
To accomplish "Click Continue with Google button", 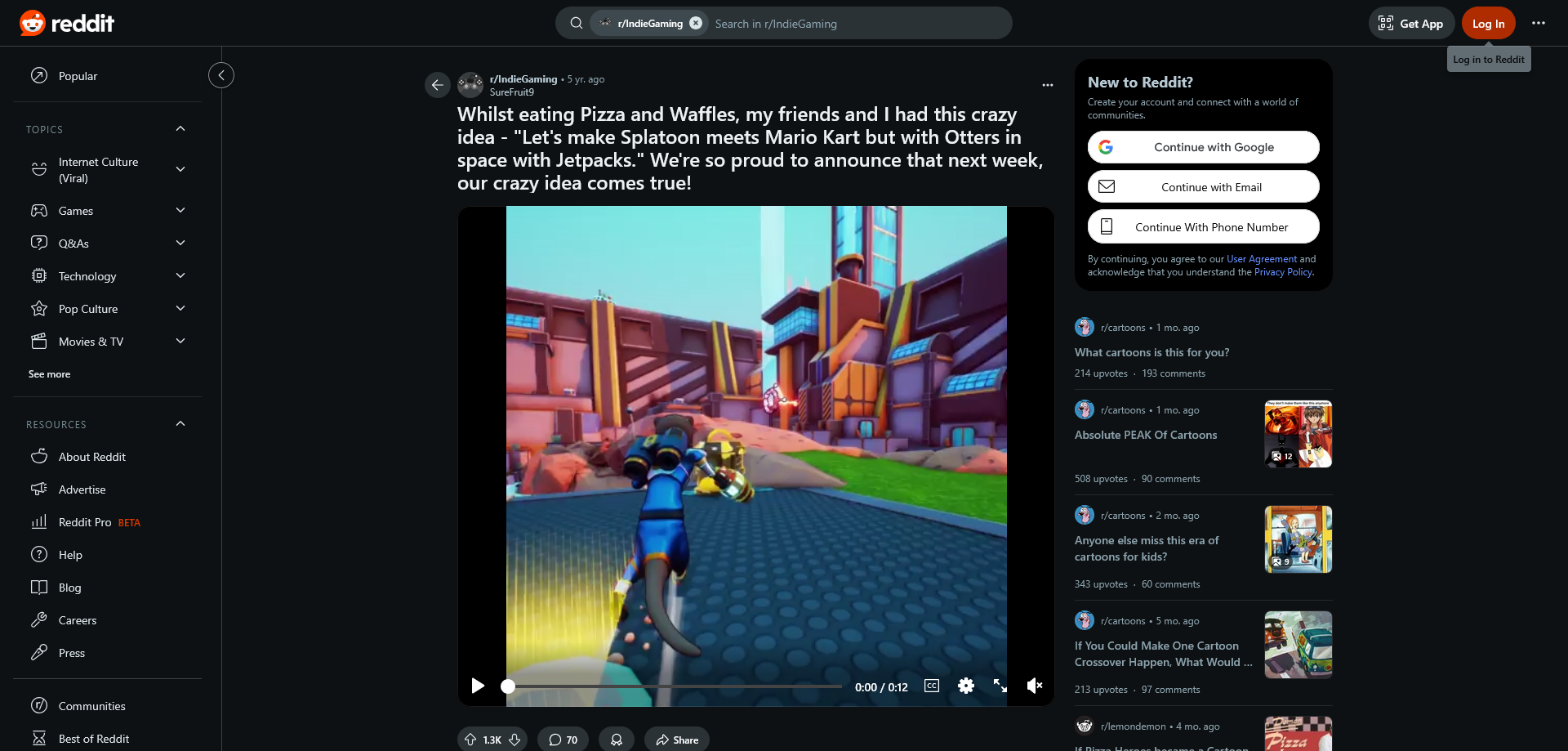I will 1203,147.
